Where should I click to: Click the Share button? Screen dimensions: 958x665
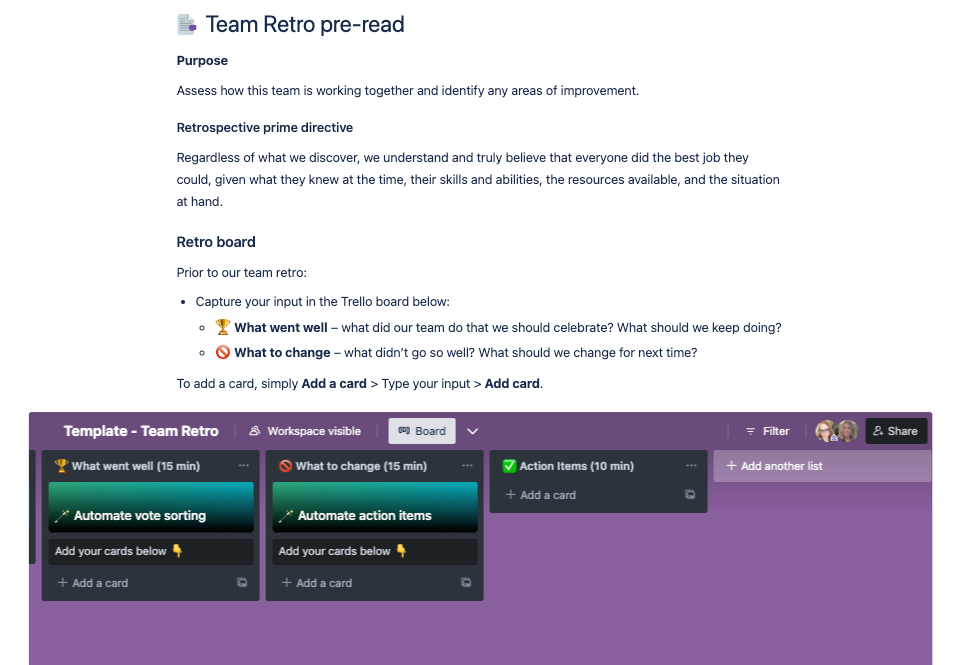tap(896, 431)
